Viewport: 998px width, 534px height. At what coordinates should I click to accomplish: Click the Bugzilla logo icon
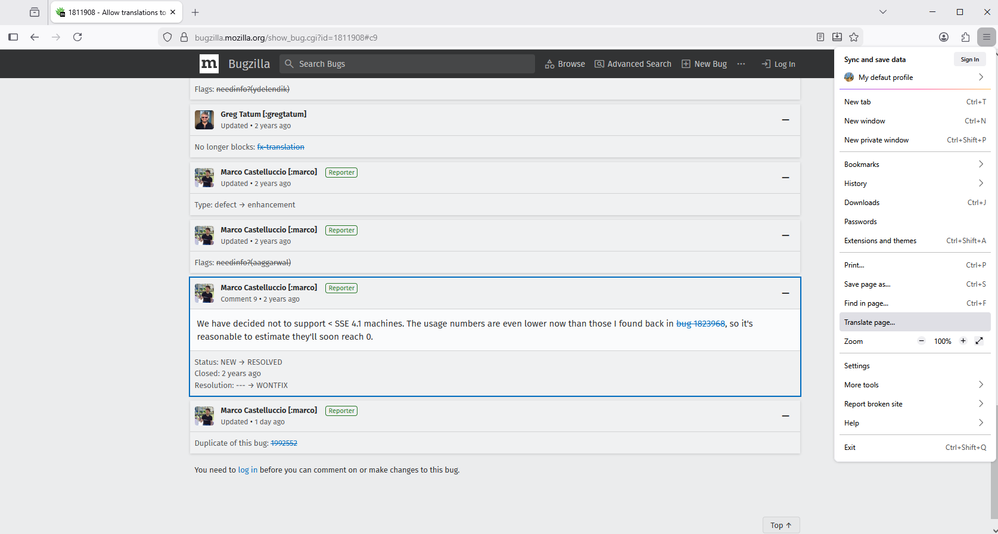point(209,64)
